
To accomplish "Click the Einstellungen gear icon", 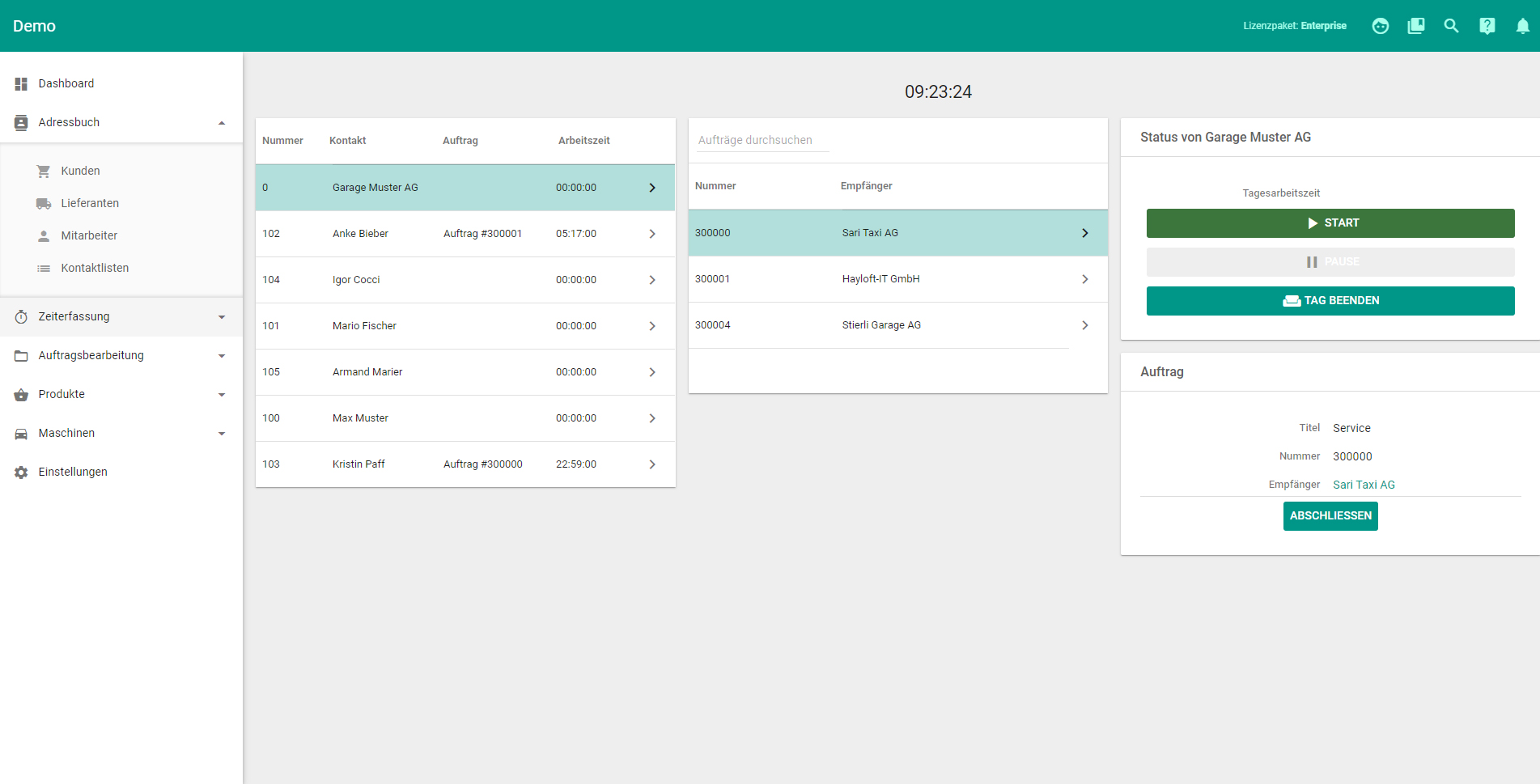I will [x=21, y=473].
